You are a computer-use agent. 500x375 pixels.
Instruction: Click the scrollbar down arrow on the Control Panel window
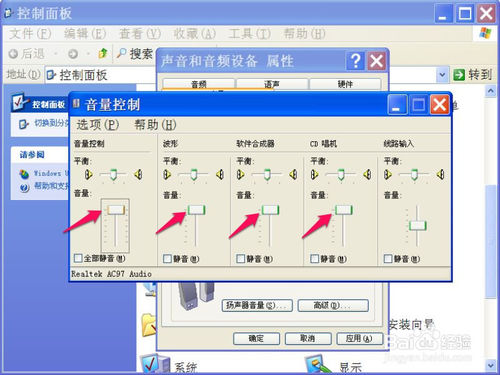tap(490, 365)
